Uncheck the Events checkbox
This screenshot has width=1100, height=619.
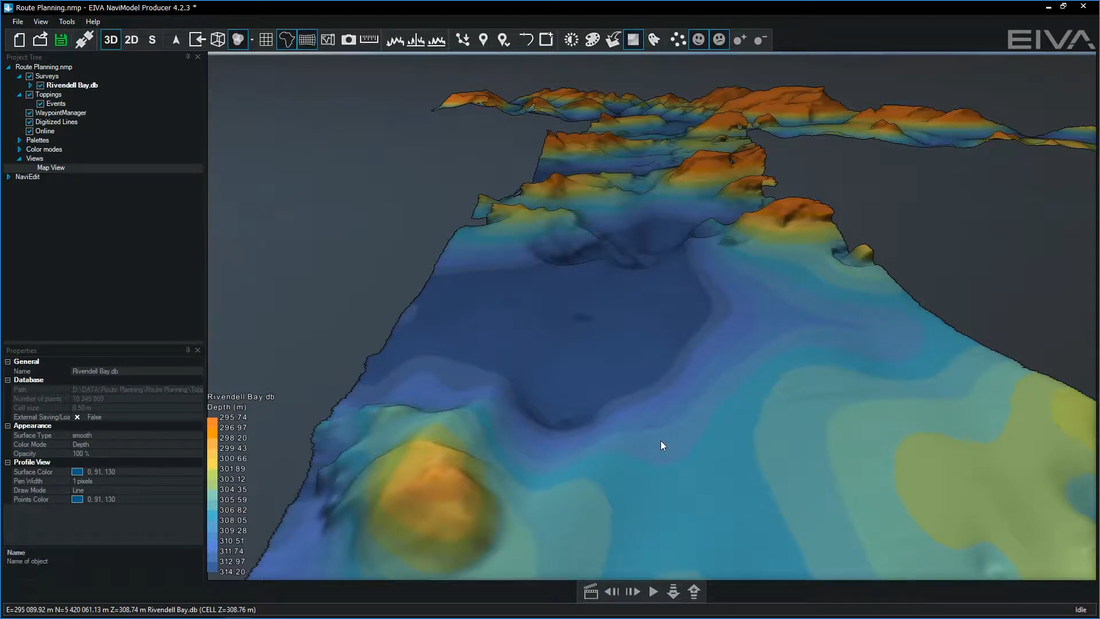coord(40,103)
